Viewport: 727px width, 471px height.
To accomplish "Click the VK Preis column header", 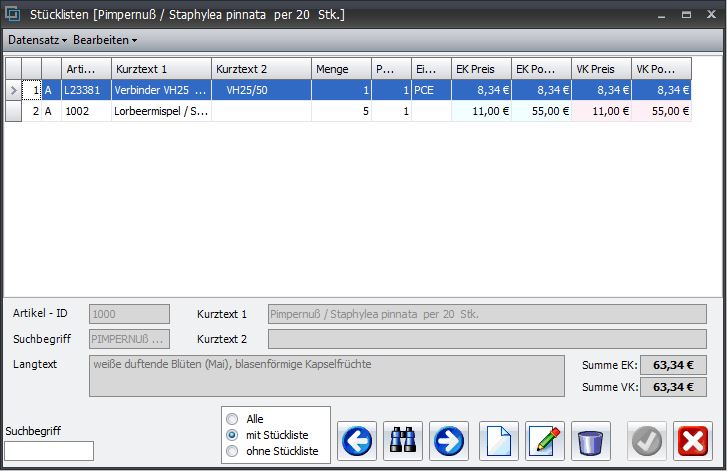I will click(x=601, y=69).
